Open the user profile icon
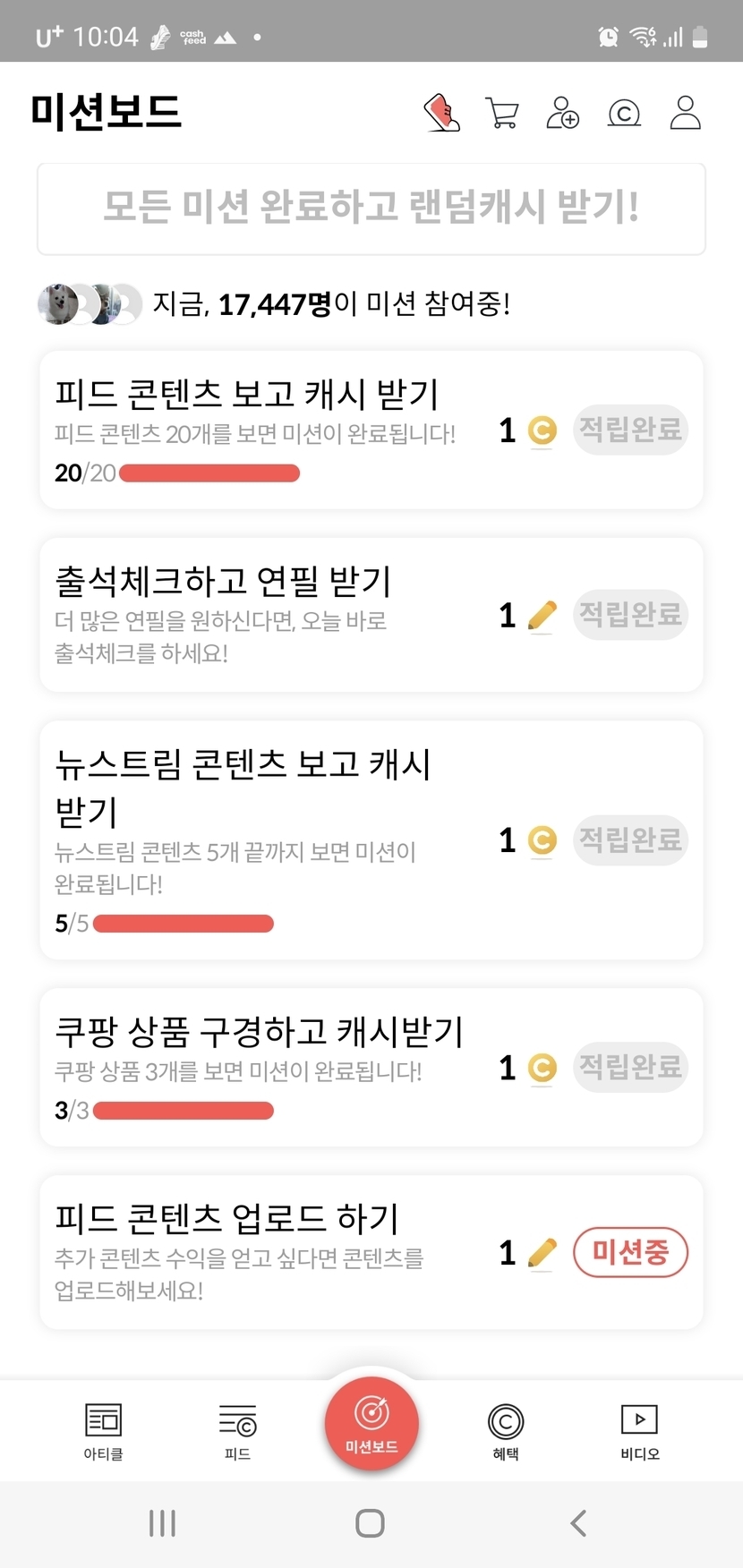 [685, 114]
